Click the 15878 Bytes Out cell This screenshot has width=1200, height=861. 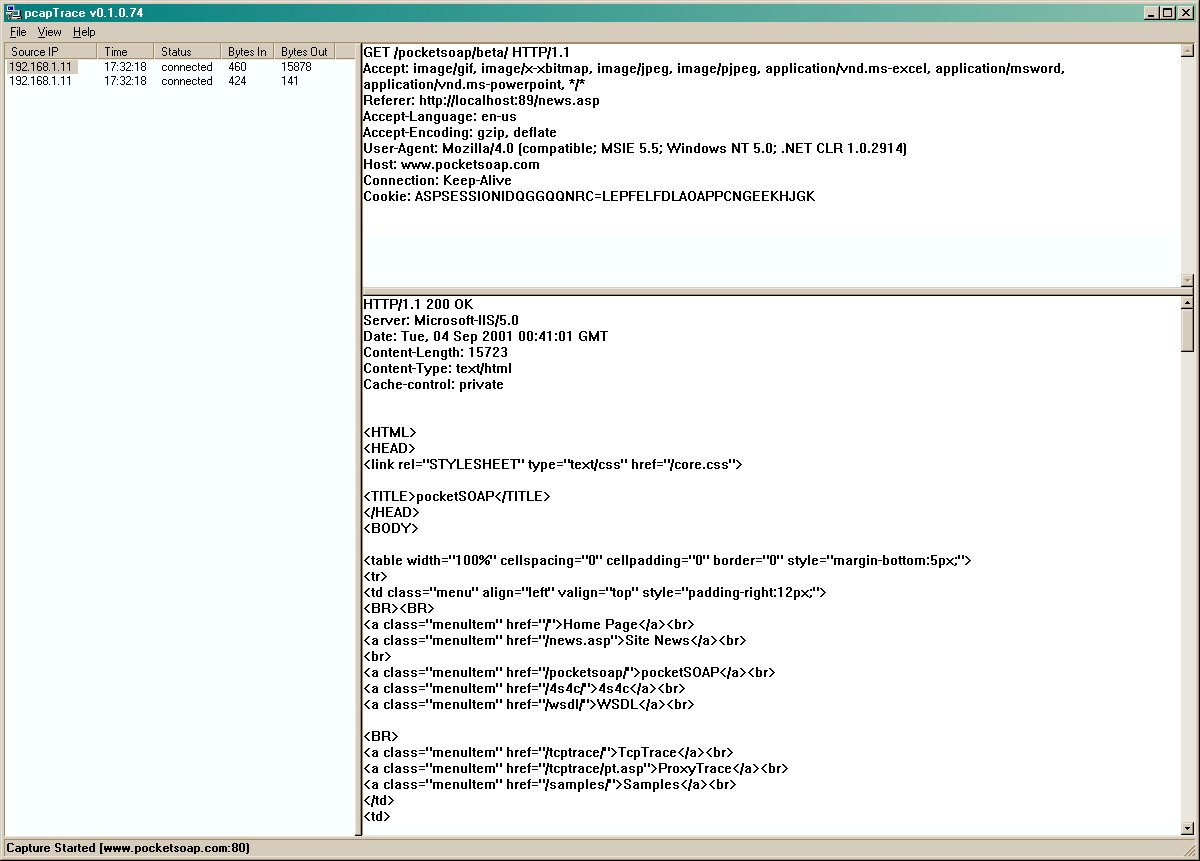click(x=296, y=67)
